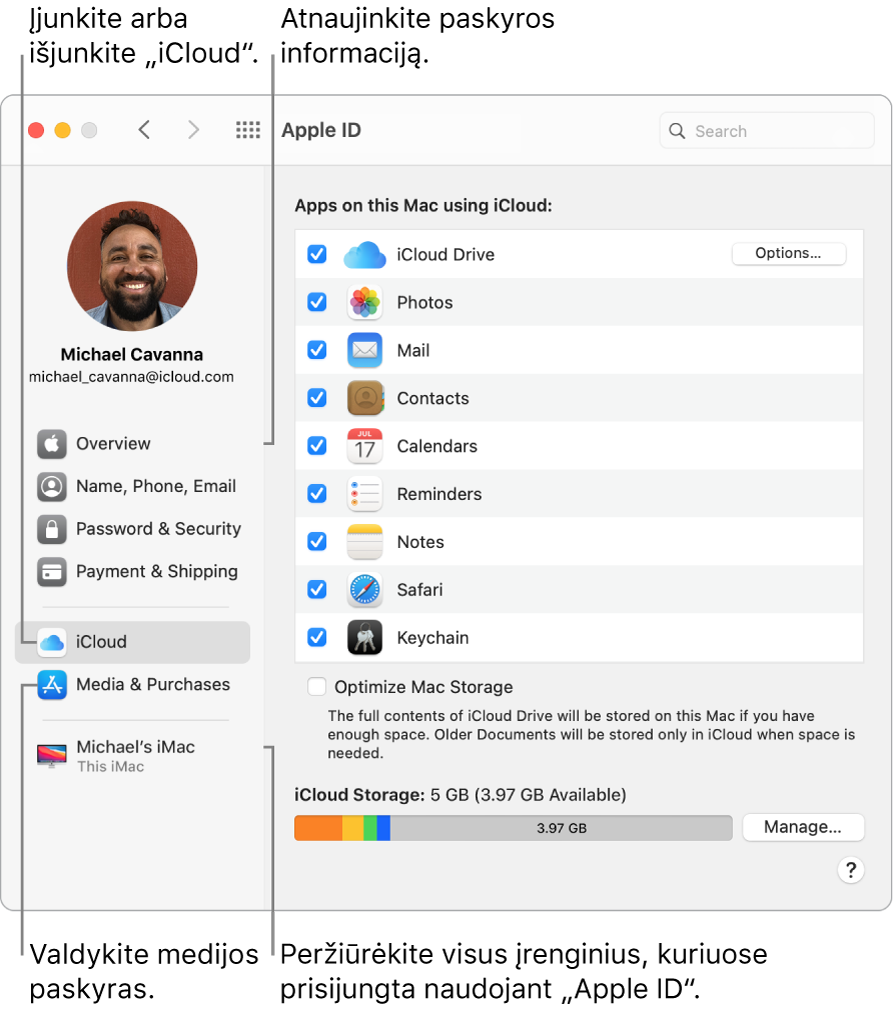The image size is (894, 1011).
Task: Click Michael Cavanna's profile photo
Action: (132, 266)
